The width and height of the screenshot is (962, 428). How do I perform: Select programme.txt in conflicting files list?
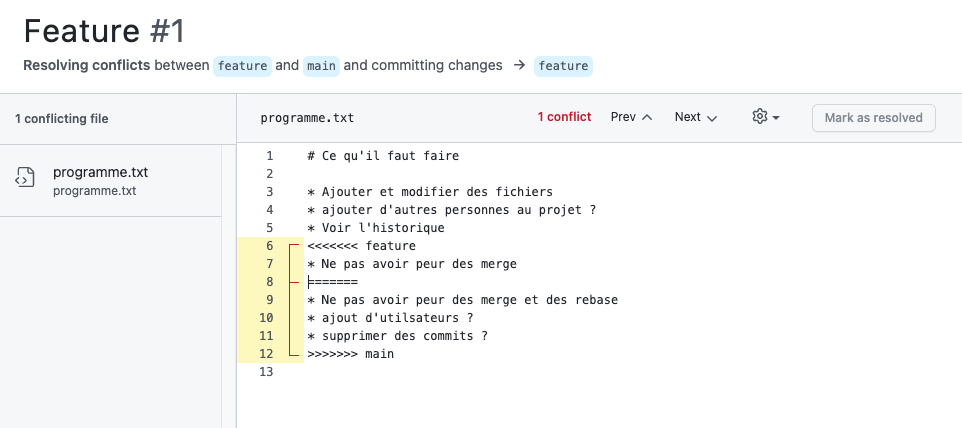point(100,172)
